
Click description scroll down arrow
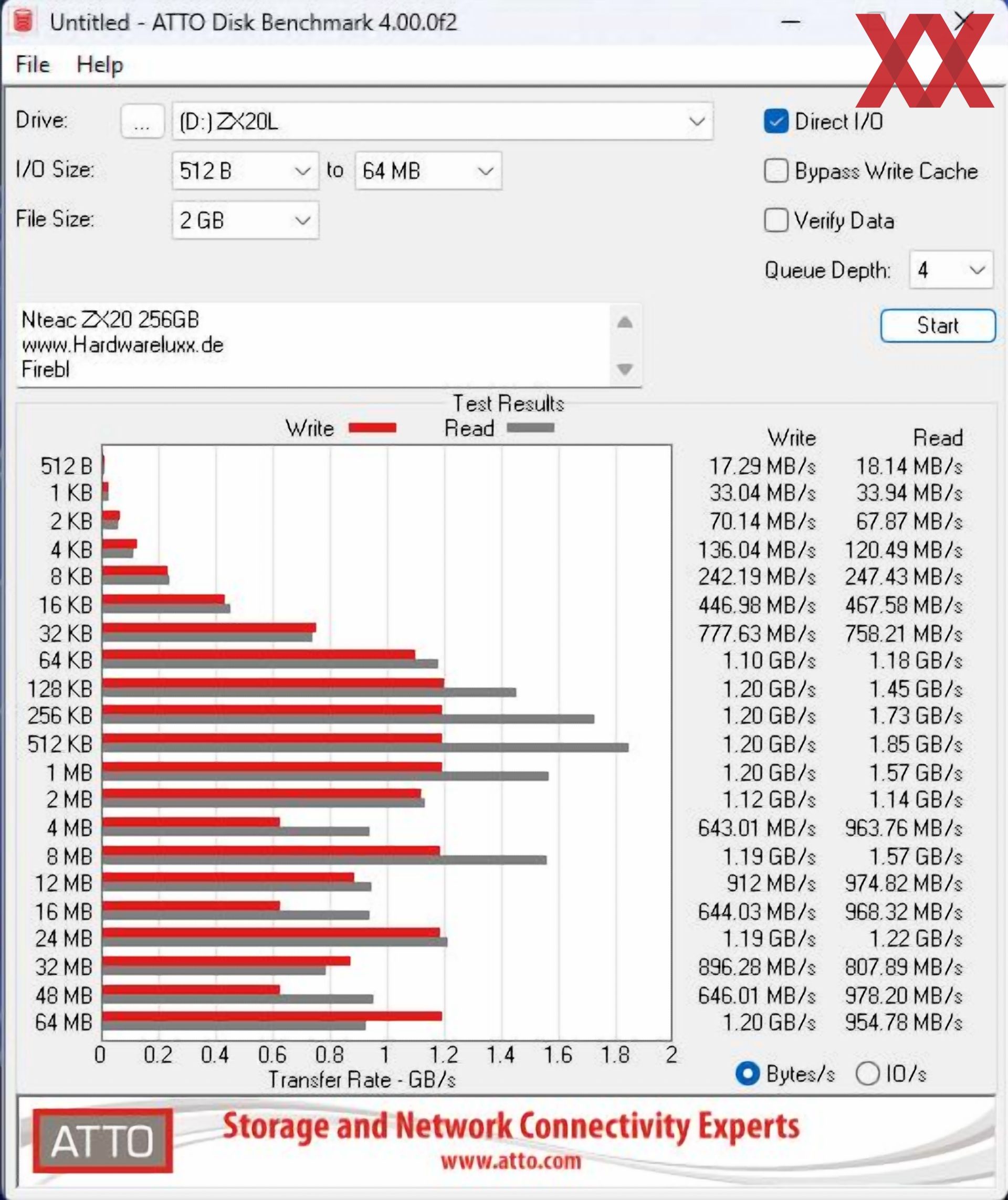pyautogui.click(x=625, y=369)
